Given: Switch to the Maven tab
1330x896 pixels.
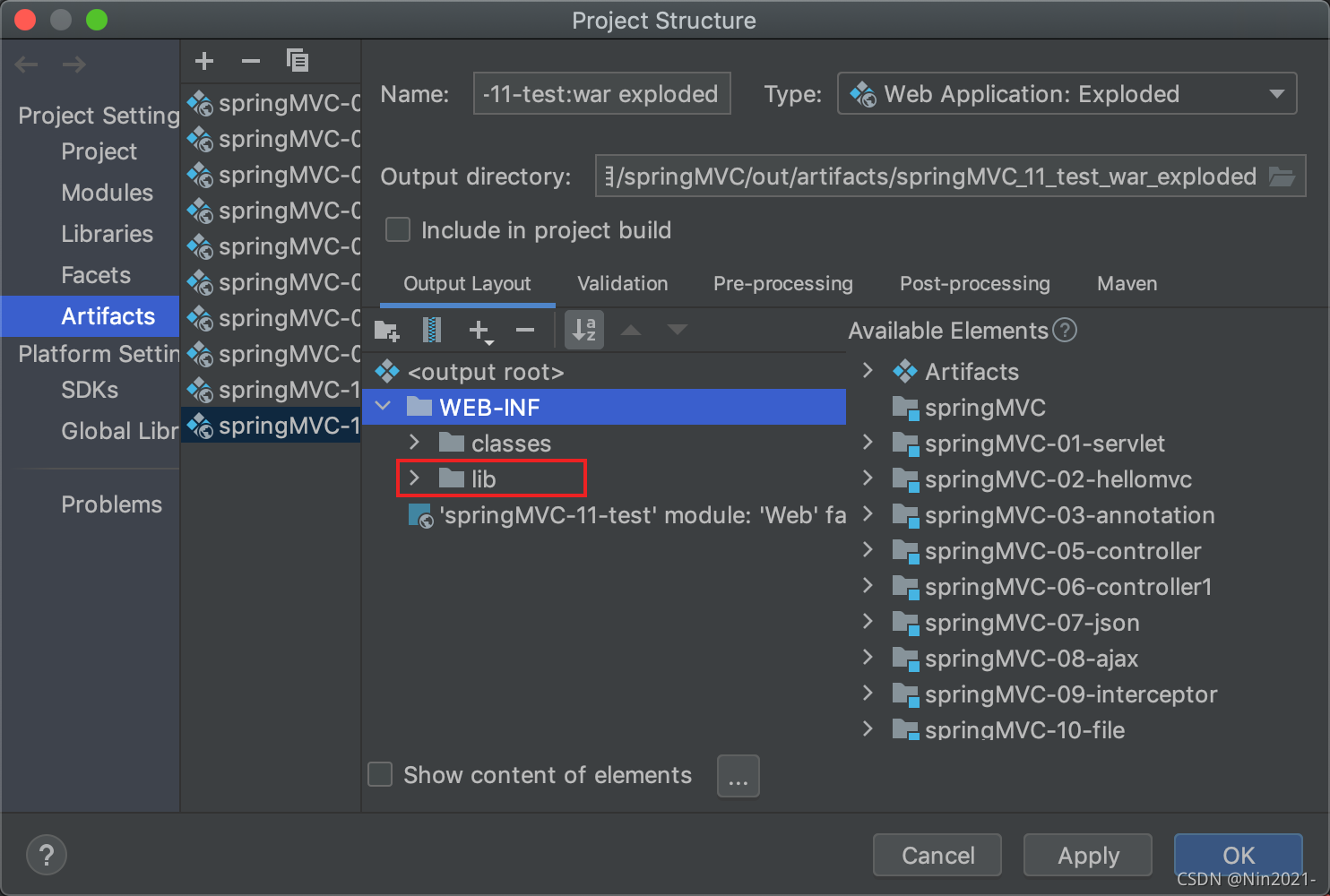Looking at the screenshot, I should (x=1127, y=284).
